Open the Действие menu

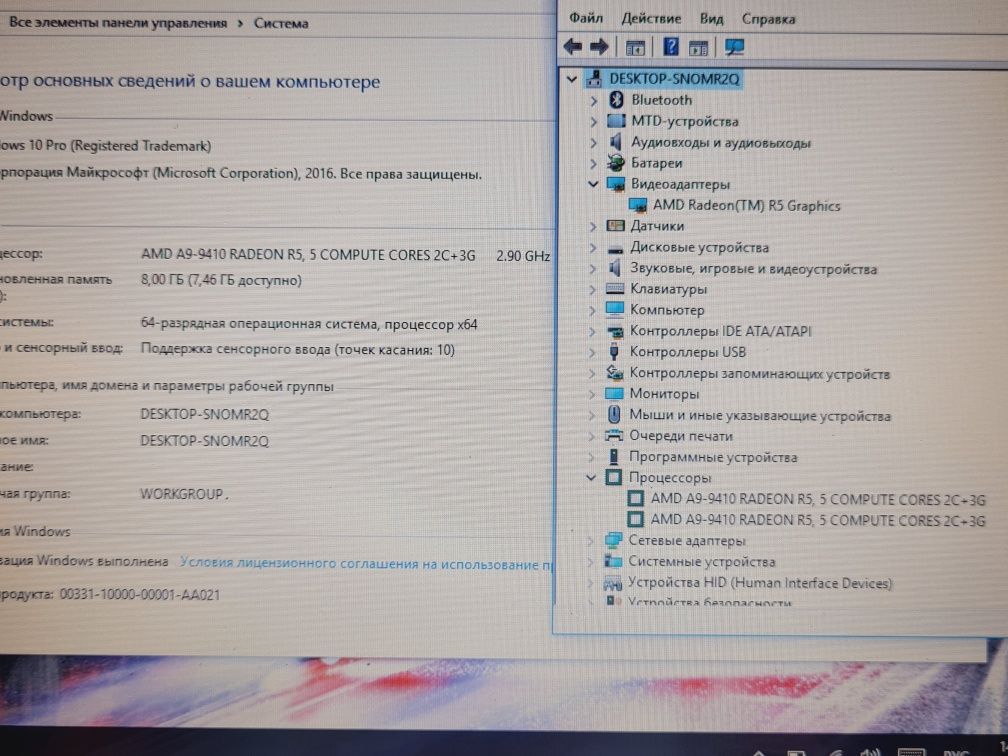click(x=651, y=19)
